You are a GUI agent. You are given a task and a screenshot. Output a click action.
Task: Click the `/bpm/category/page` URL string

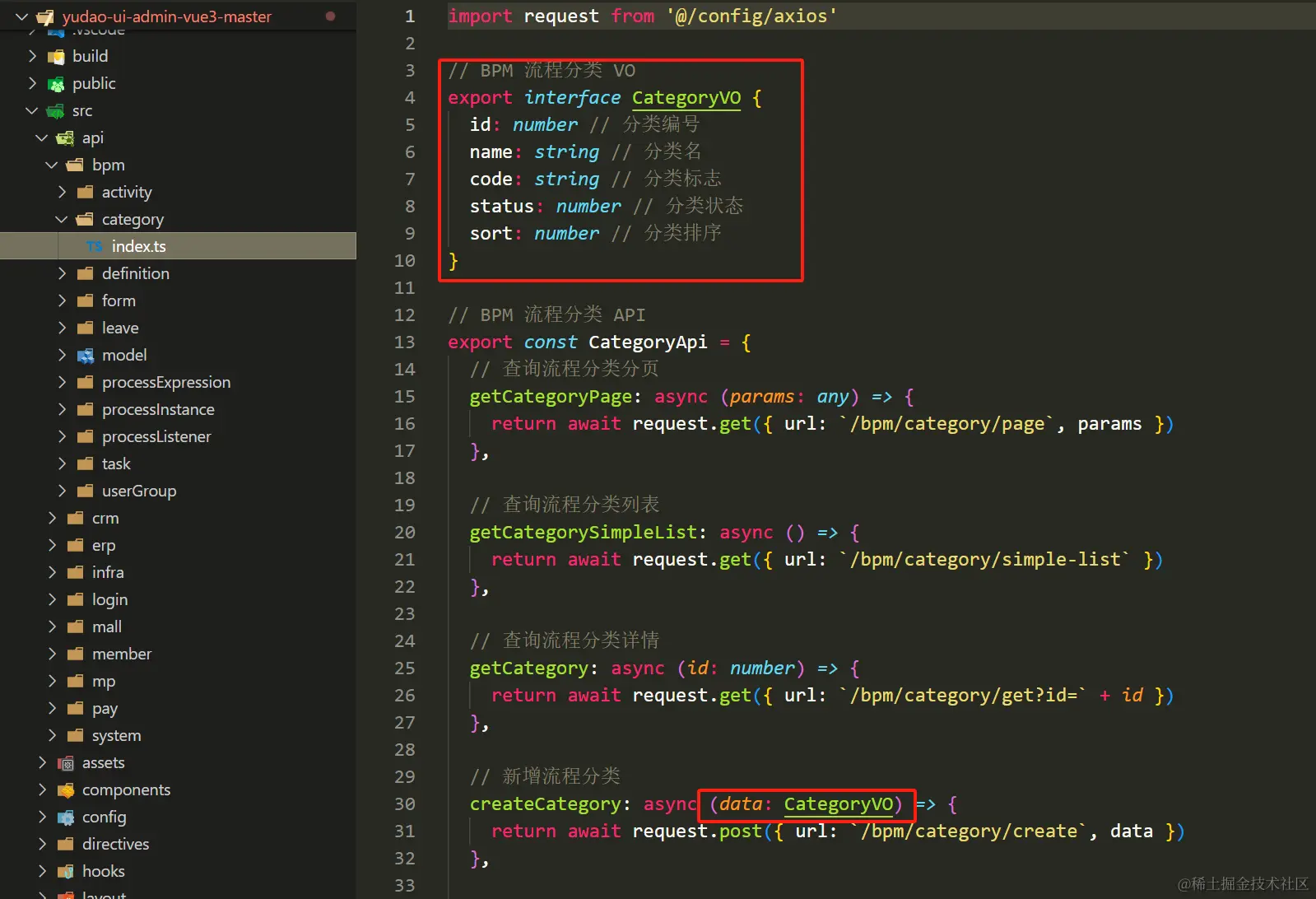coord(947,424)
